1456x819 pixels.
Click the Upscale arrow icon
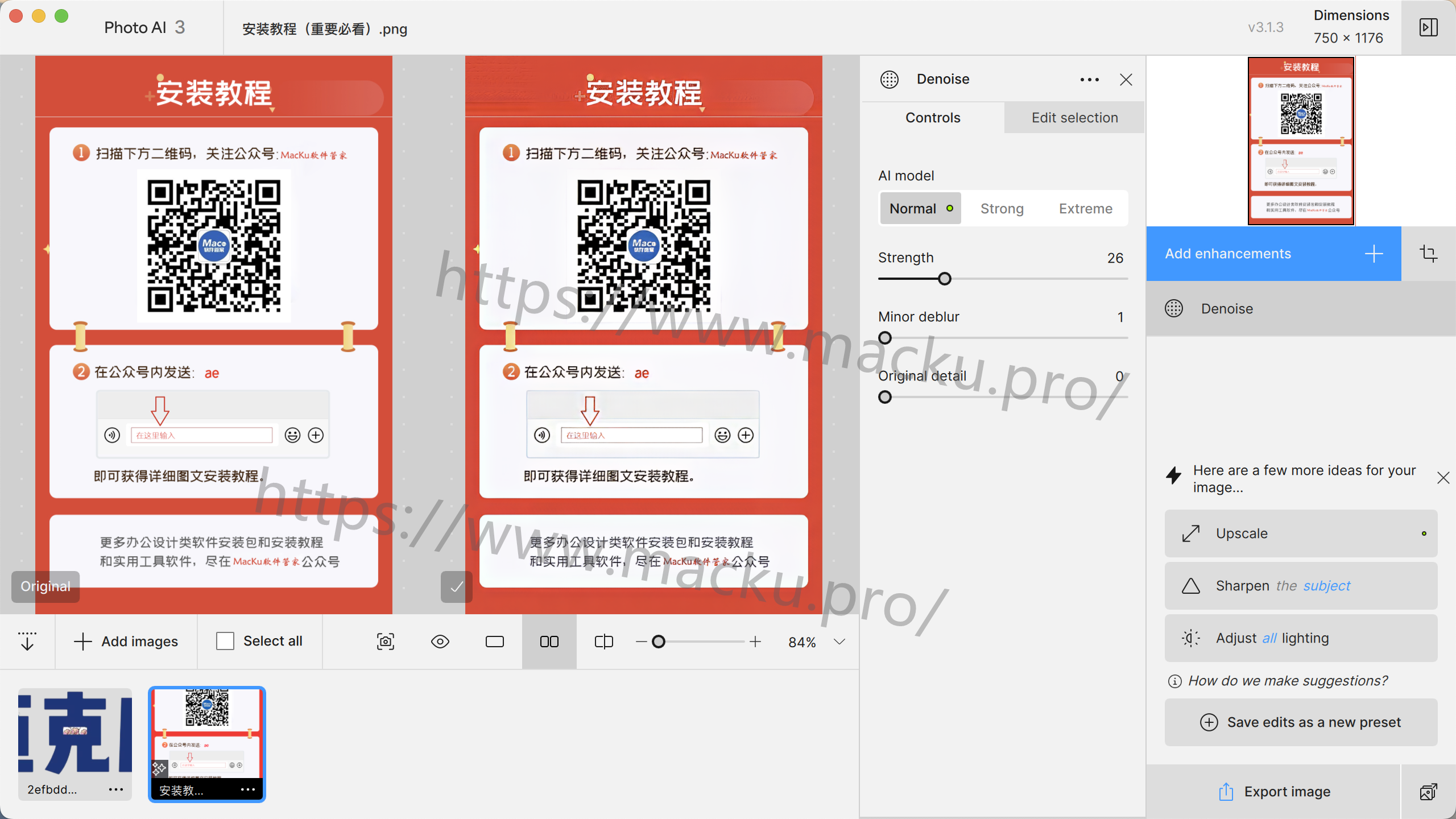point(1191,533)
